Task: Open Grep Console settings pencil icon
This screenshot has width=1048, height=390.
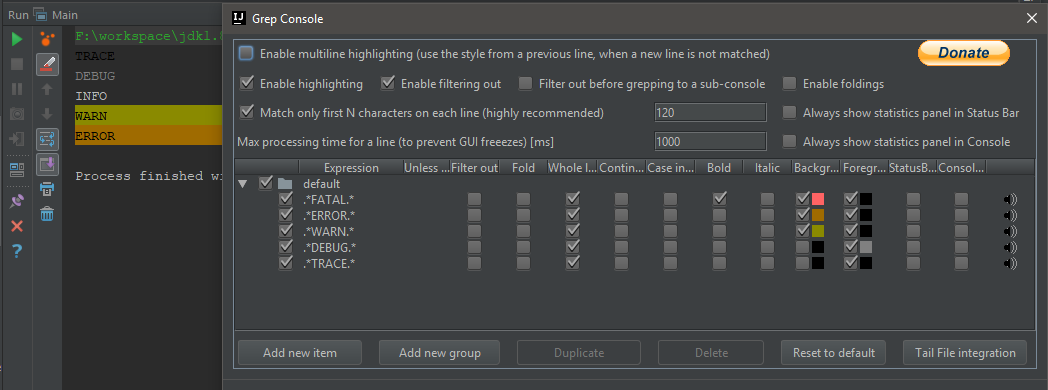Action: pos(47,64)
